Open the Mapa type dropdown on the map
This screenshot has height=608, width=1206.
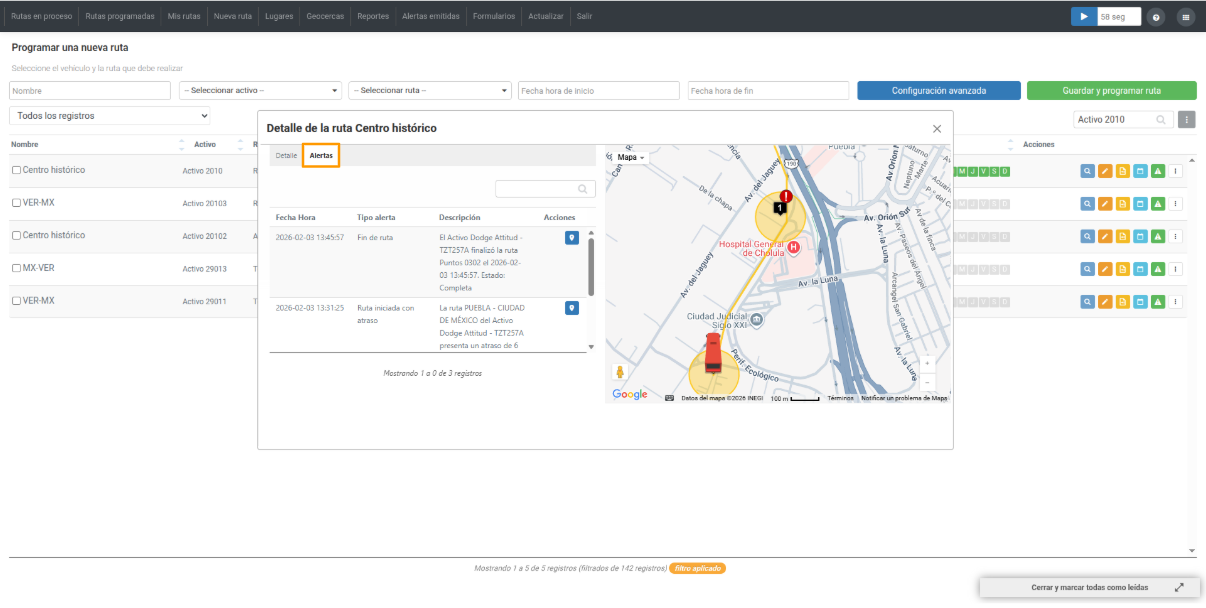[631, 157]
